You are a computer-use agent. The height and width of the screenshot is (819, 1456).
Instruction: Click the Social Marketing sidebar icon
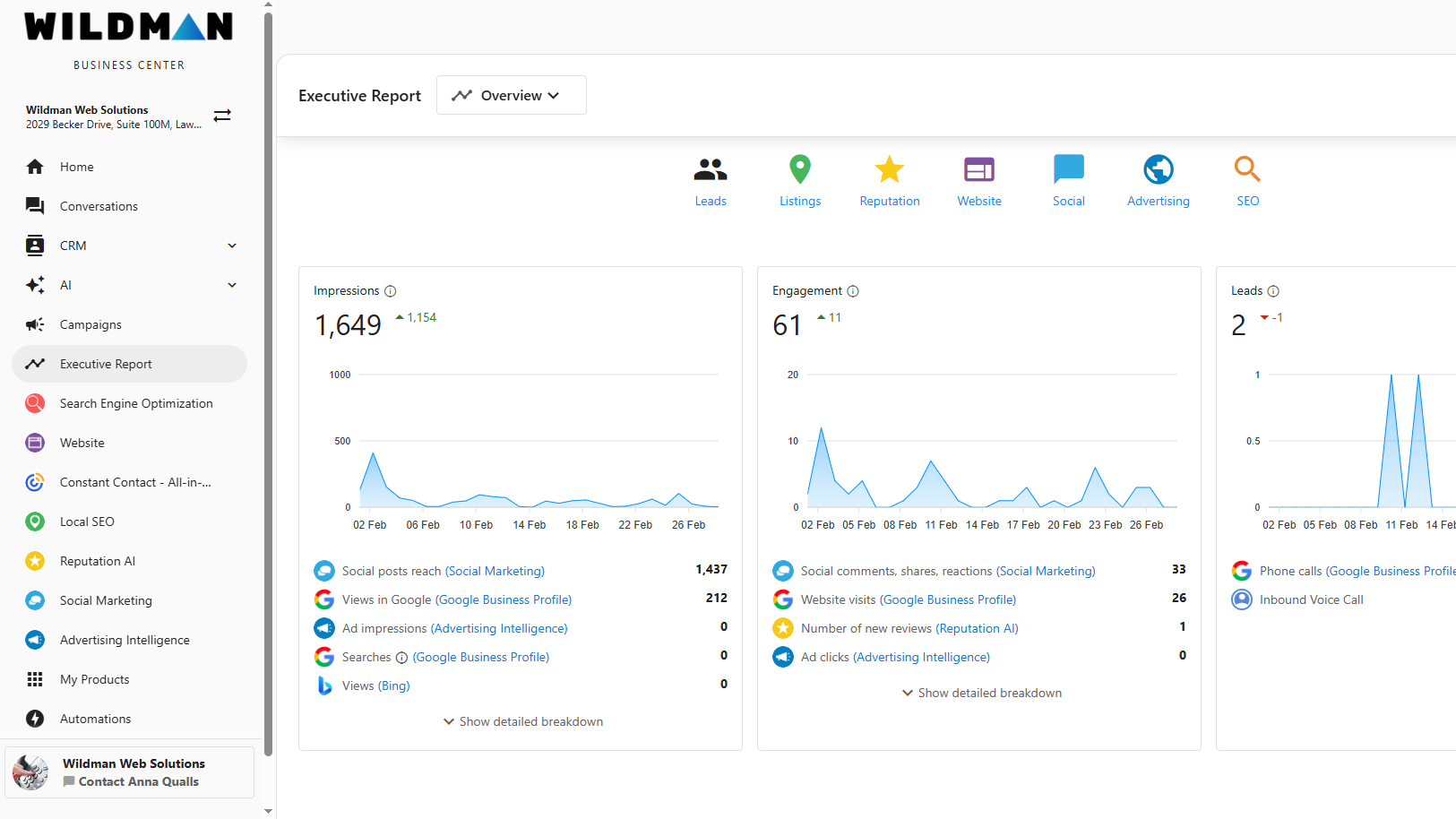coord(35,600)
